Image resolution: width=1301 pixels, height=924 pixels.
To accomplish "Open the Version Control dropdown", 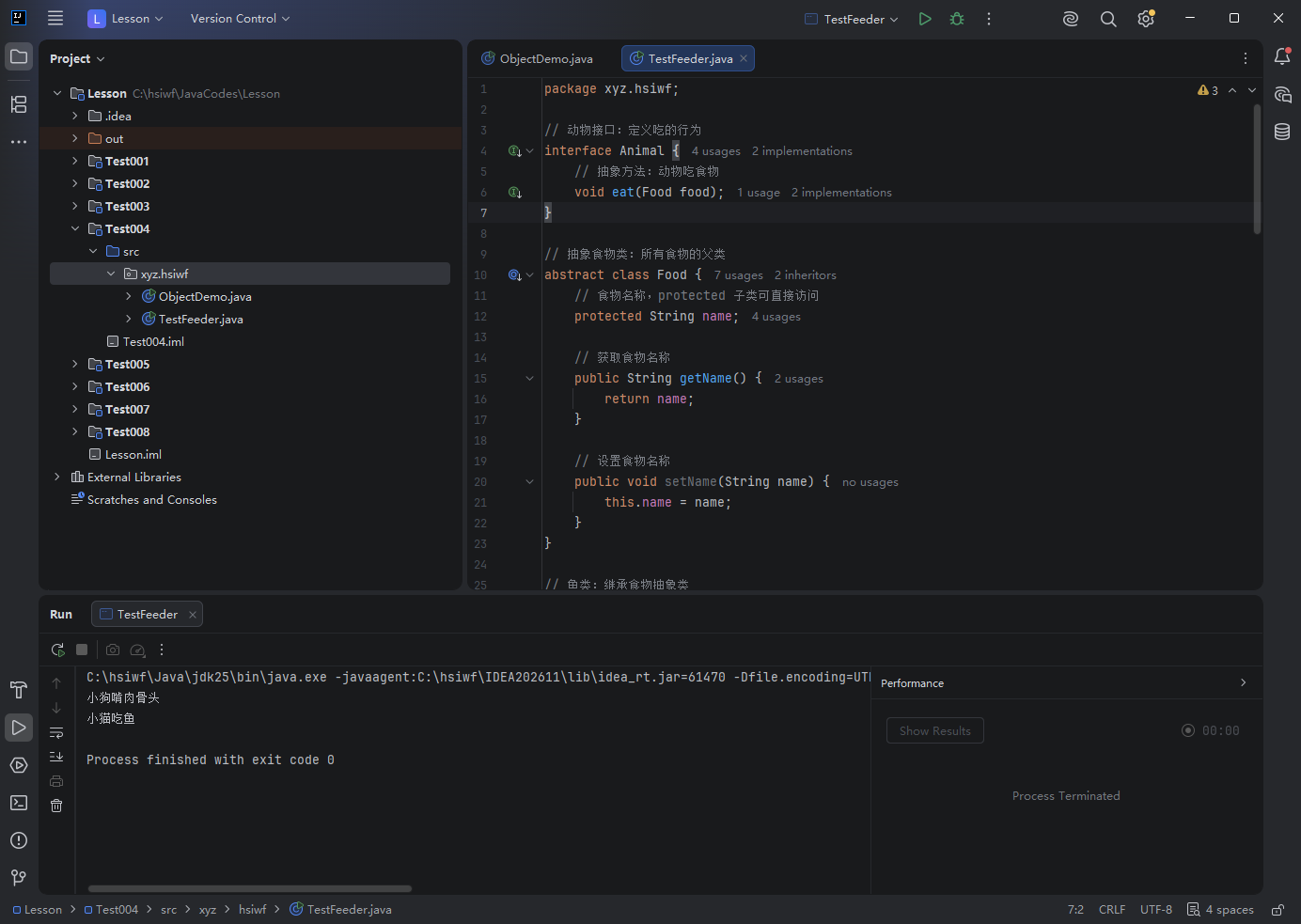I will coord(240,19).
